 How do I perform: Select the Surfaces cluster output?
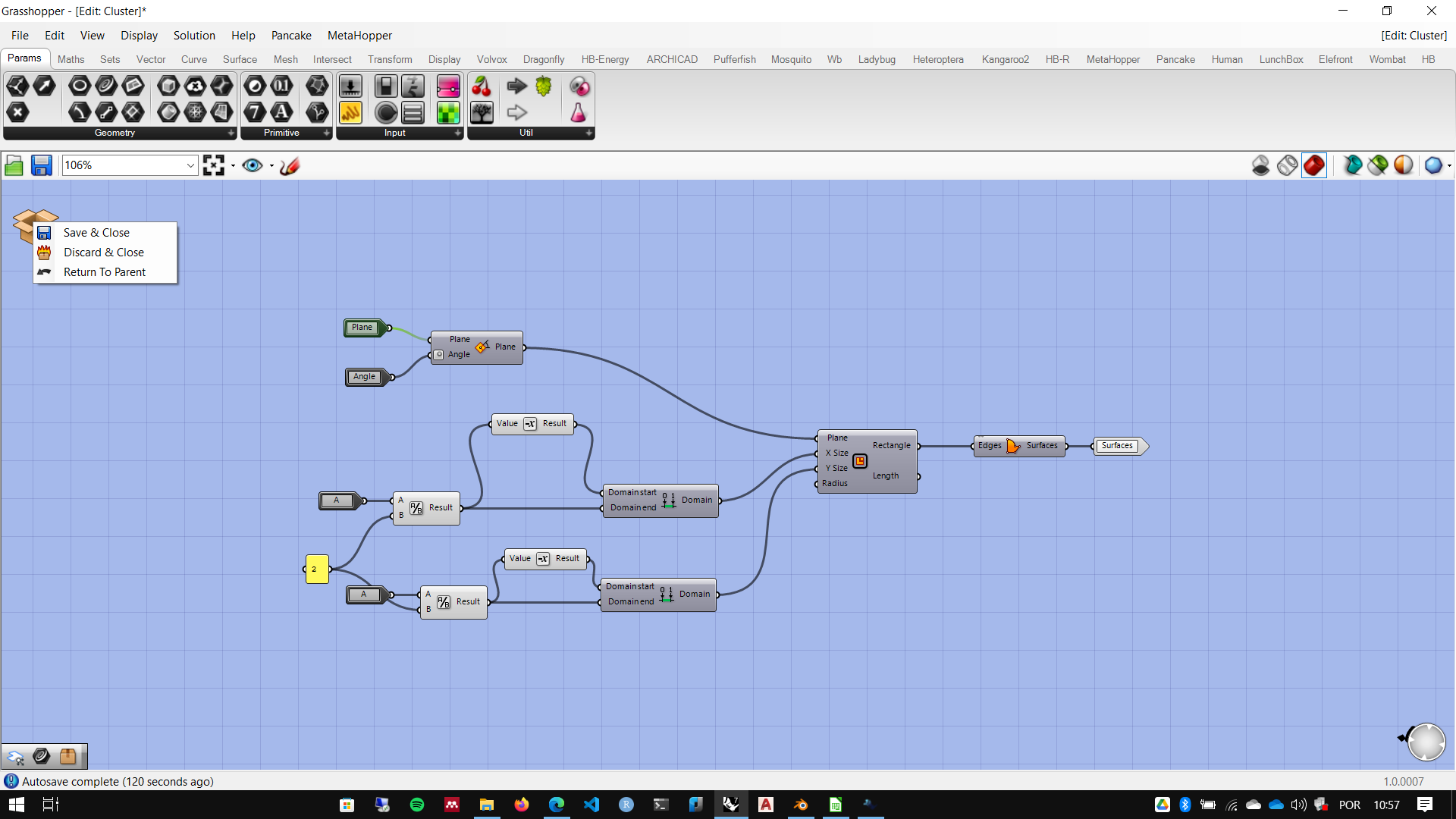1120,446
